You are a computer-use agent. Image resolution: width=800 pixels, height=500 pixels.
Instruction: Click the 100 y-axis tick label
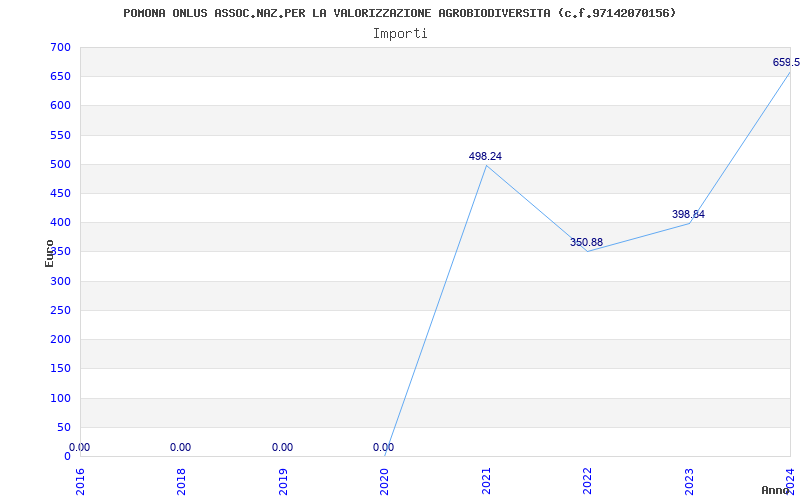tap(61, 398)
